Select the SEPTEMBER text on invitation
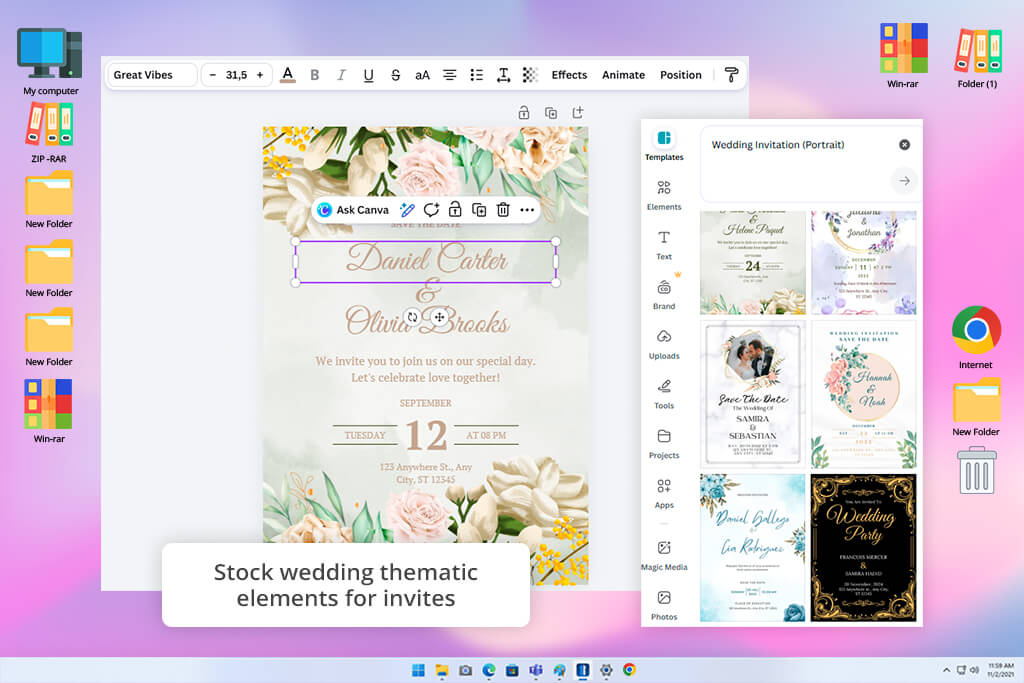This screenshot has height=683, width=1024. pos(426,403)
